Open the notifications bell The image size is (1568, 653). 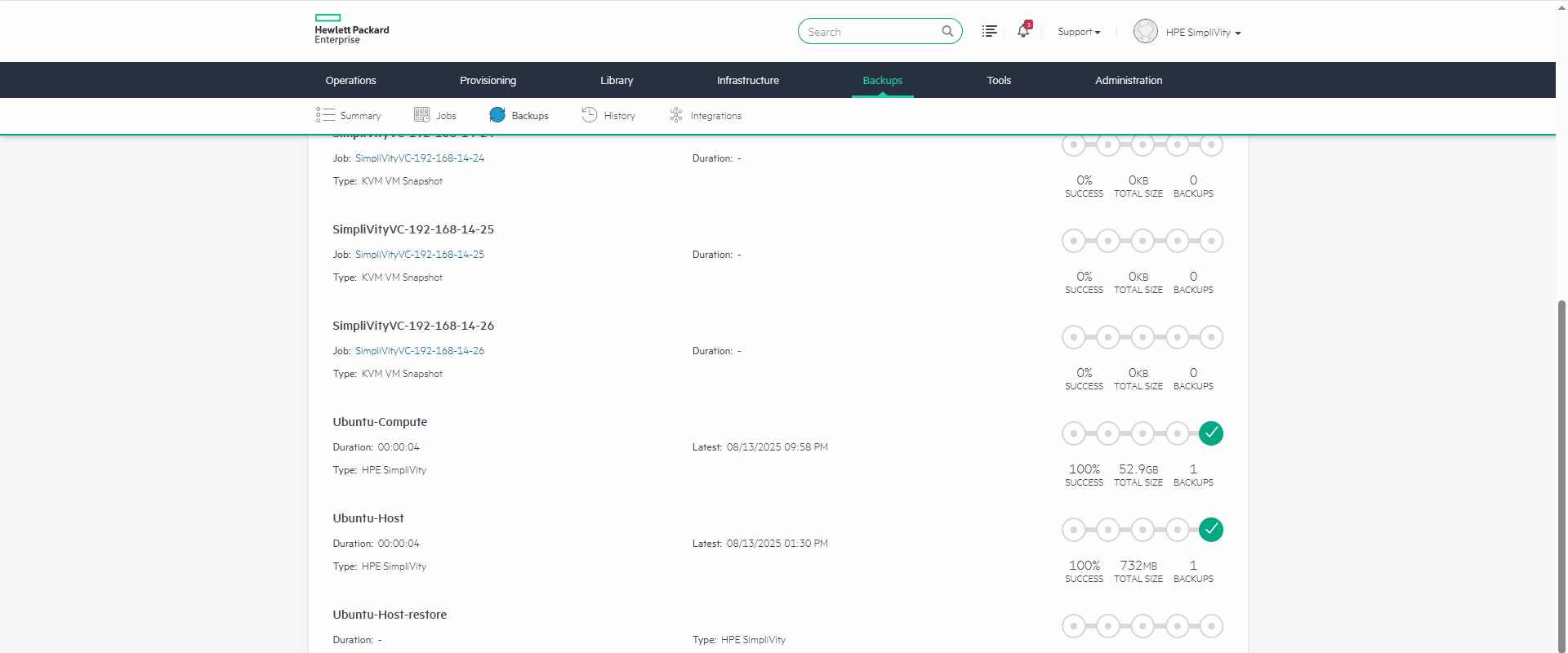coord(1023,31)
